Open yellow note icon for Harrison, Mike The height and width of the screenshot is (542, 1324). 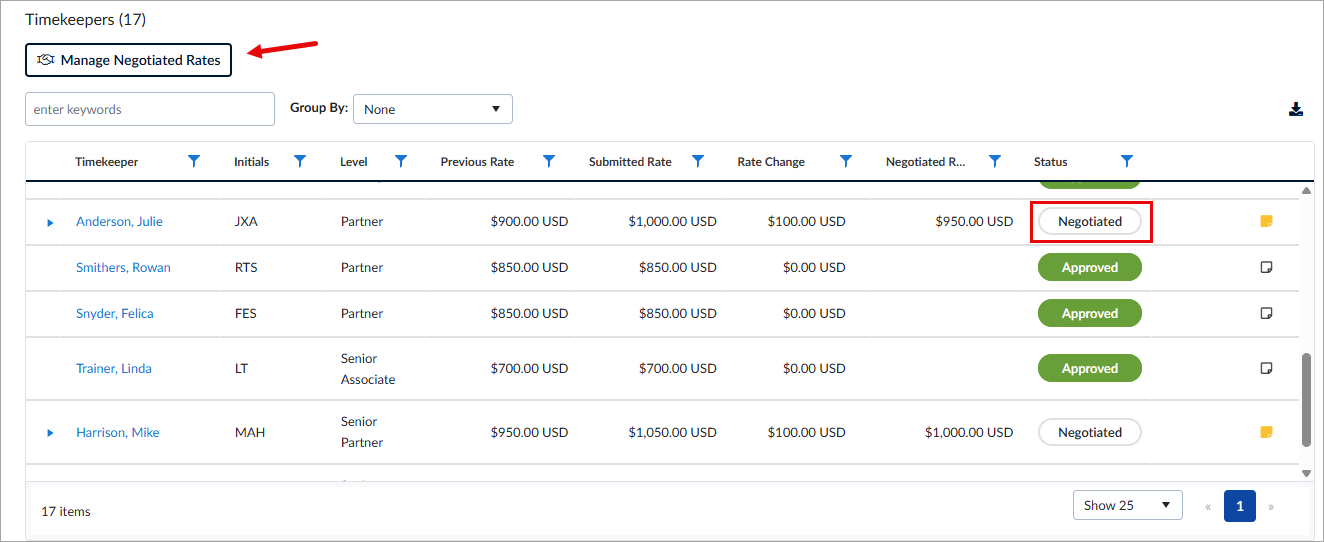tap(1266, 432)
